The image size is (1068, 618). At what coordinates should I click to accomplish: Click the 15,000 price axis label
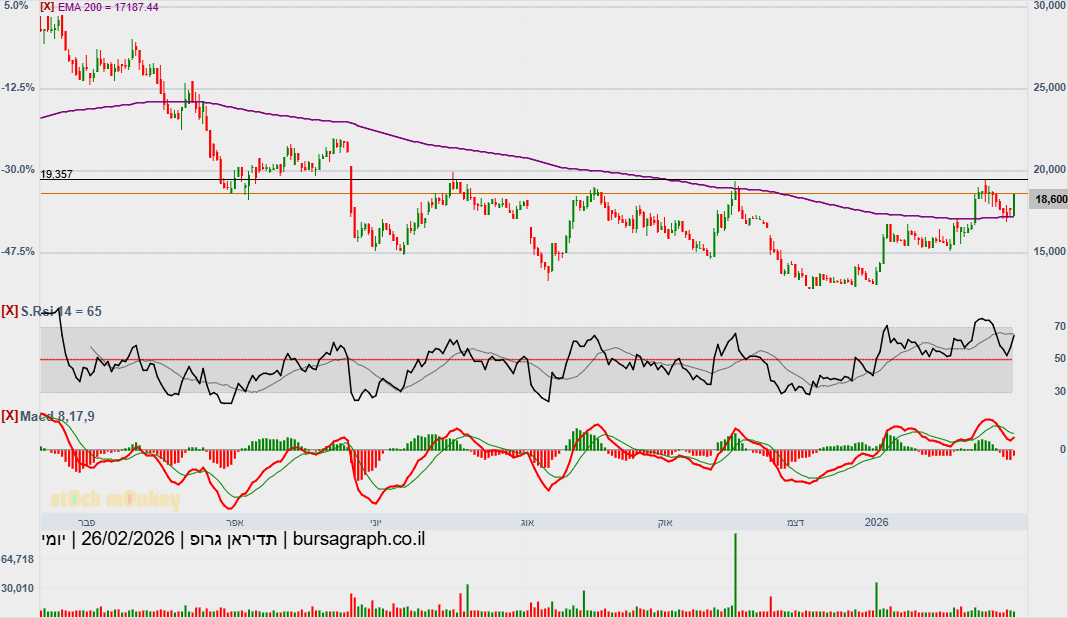pos(1049,251)
